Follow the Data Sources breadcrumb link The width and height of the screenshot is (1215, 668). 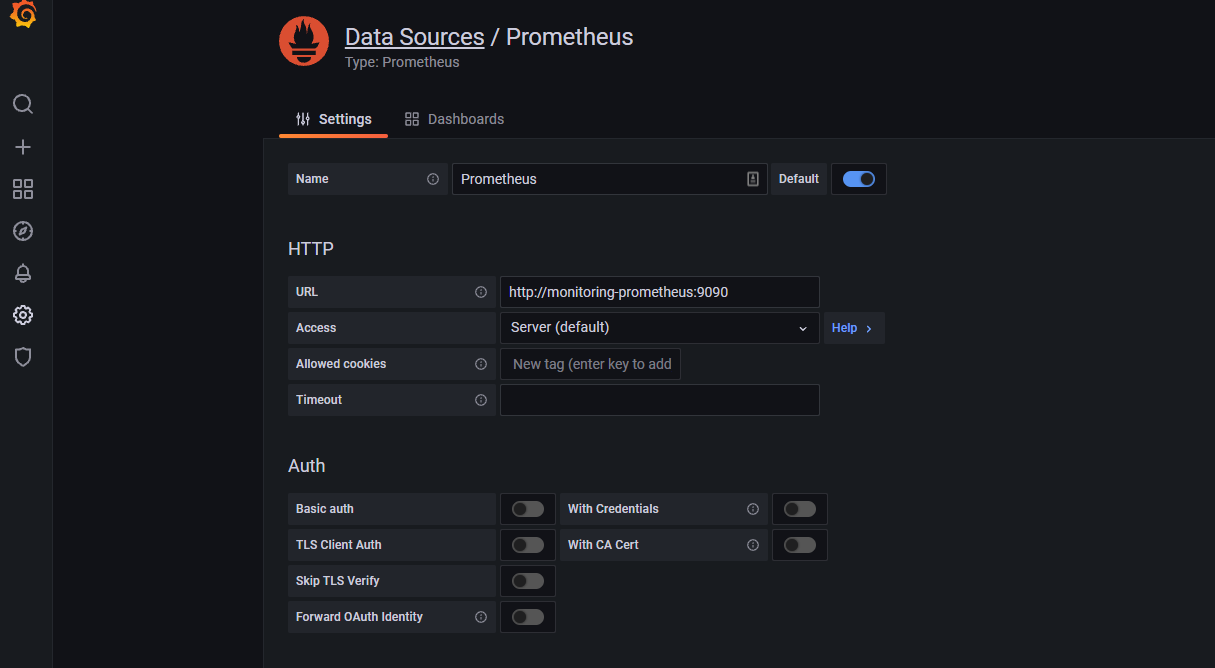click(414, 37)
